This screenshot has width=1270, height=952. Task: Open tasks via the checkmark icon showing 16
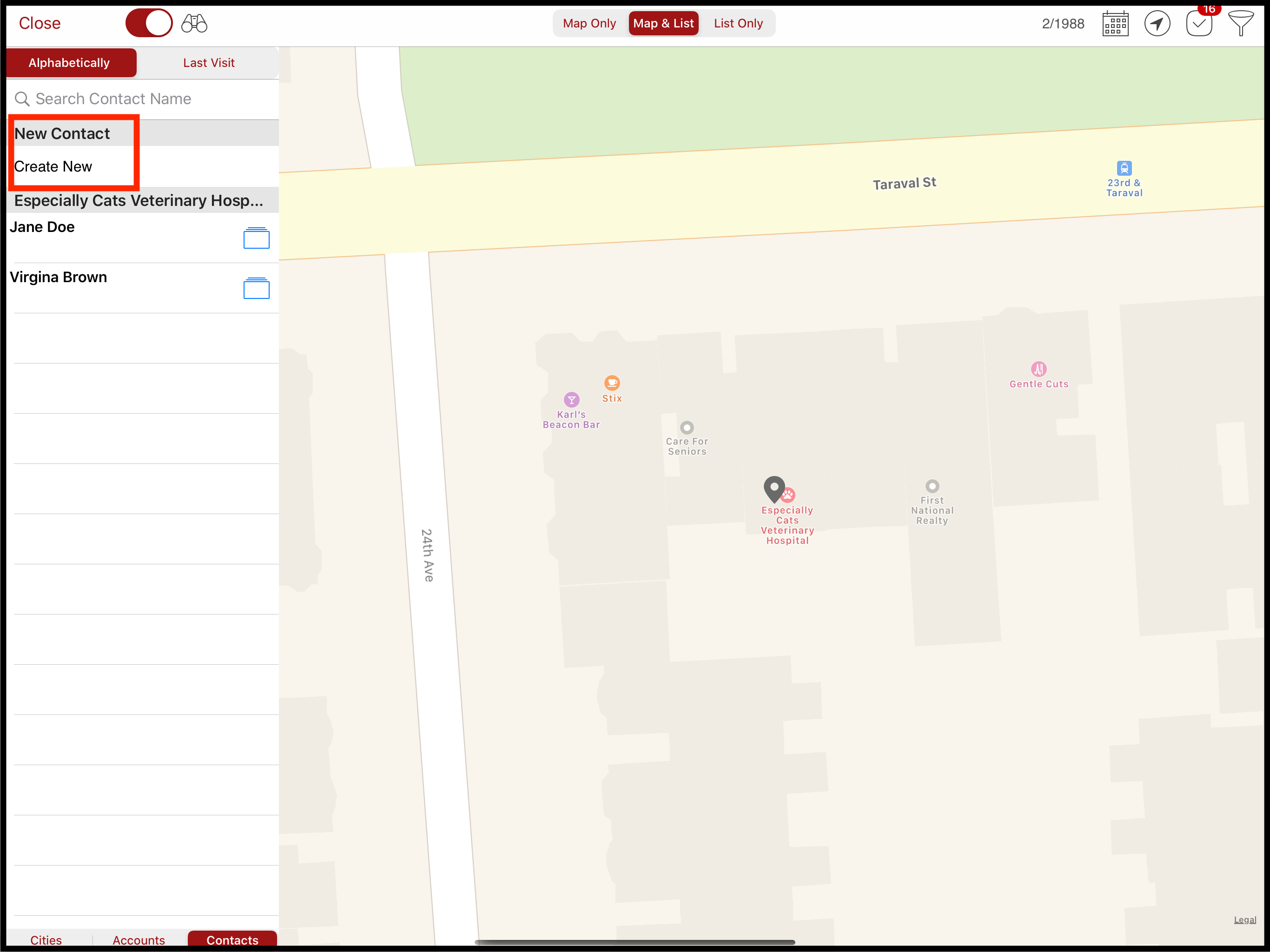point(1199,23)
